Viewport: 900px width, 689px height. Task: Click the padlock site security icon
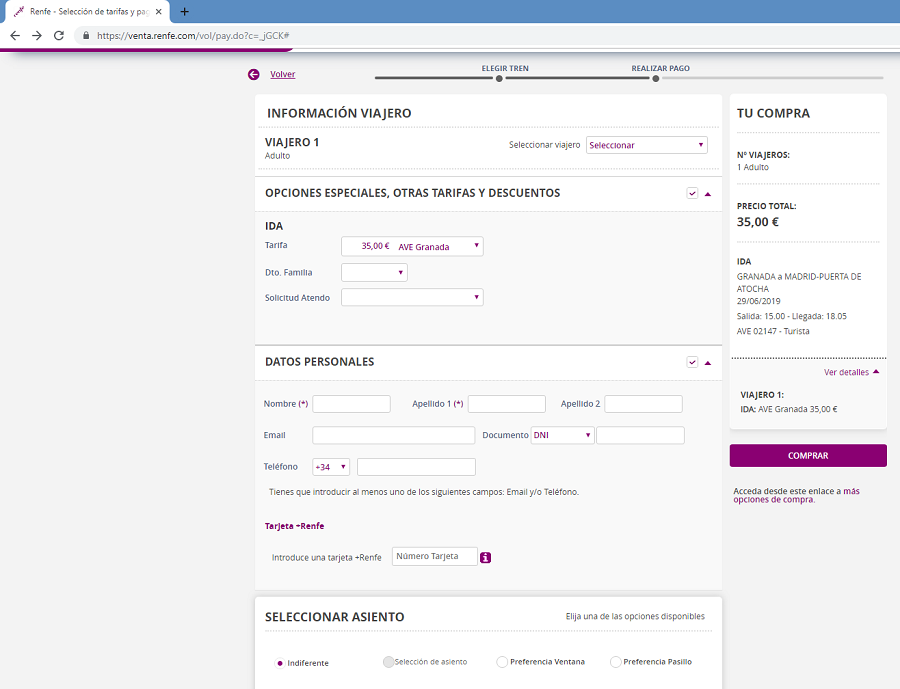86,35
